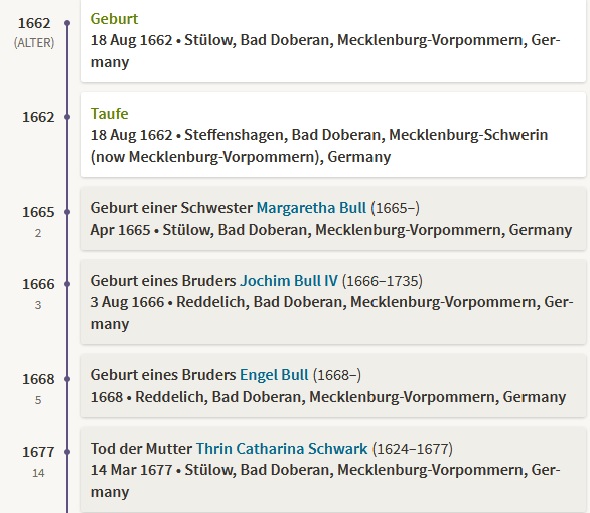Open the 3 Aug 1666 brother birth card
This screenshot has height=513, width=590.
pos(333,302)
